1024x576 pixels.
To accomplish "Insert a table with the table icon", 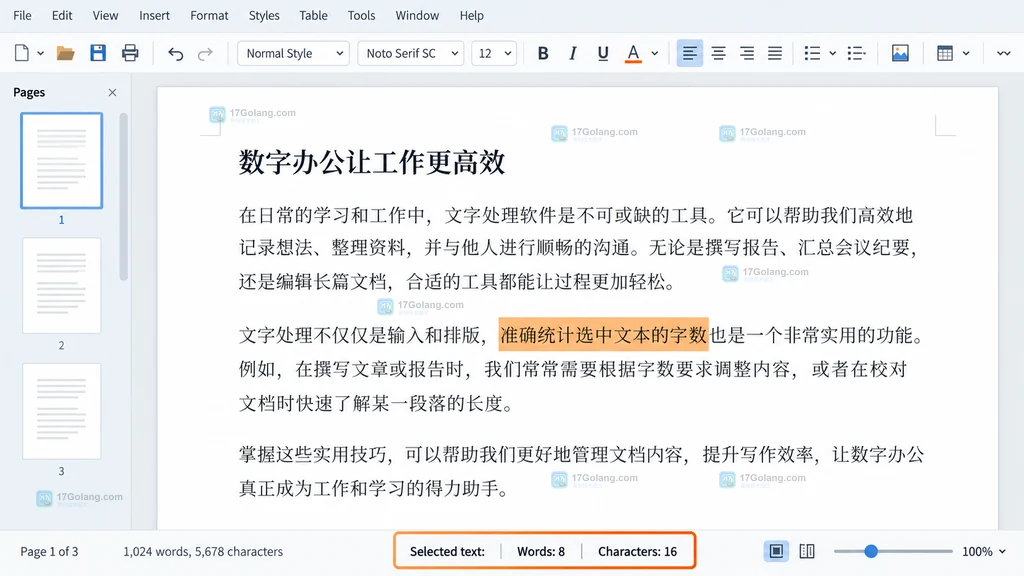I will 944,54.
